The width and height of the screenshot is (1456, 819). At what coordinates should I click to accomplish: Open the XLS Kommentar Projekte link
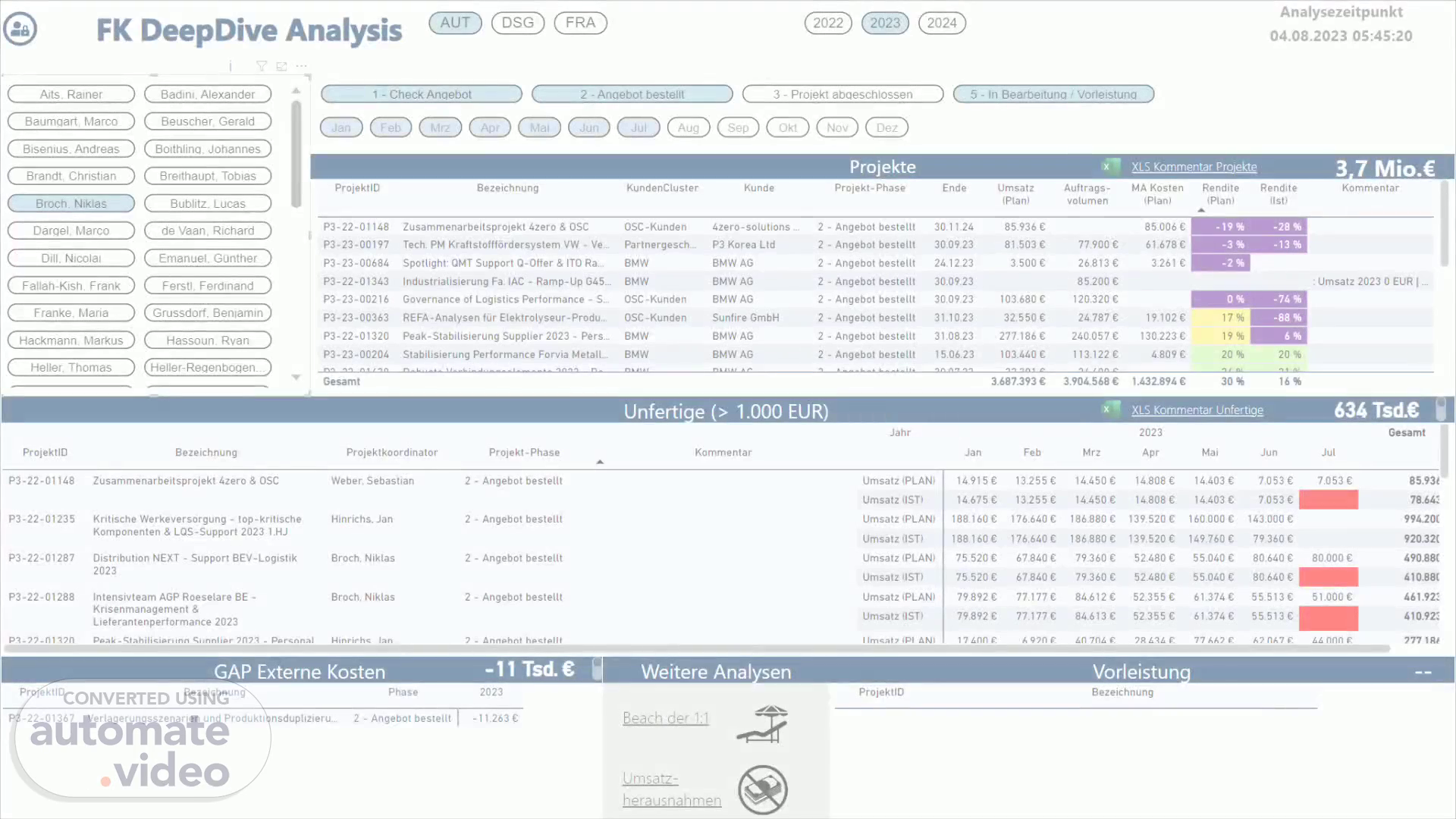coord(1194,167)
